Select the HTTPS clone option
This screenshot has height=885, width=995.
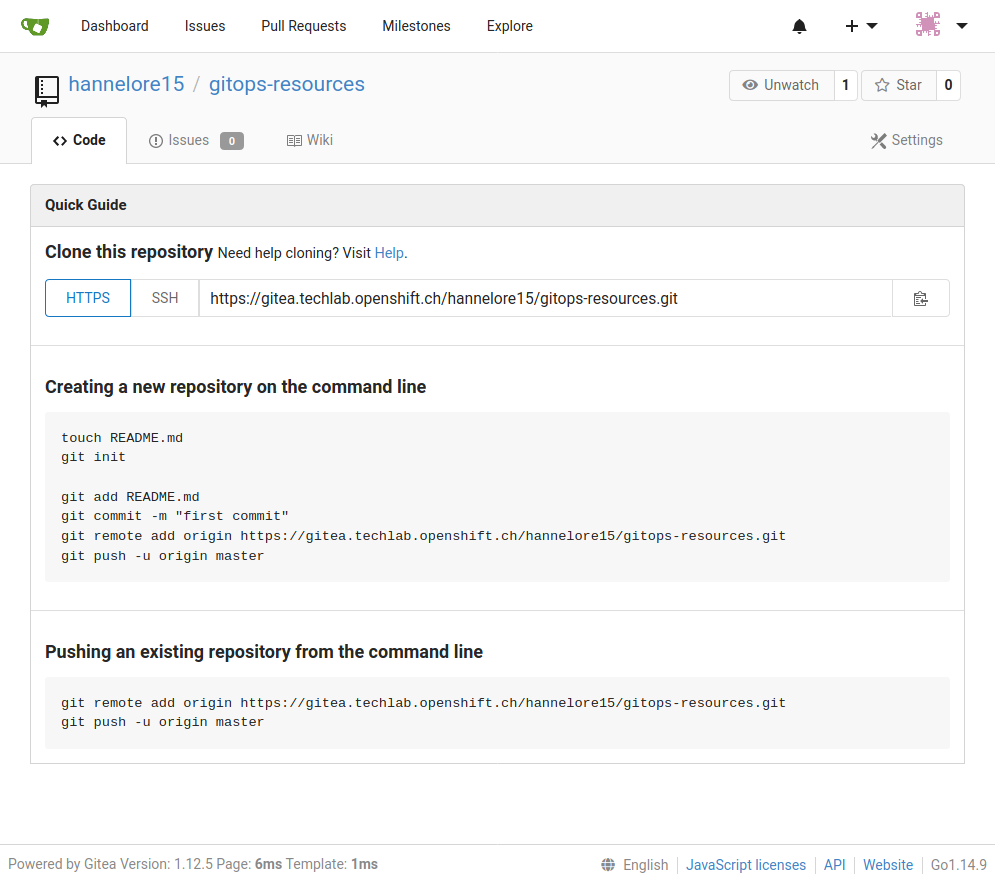[x=87, y=297]
